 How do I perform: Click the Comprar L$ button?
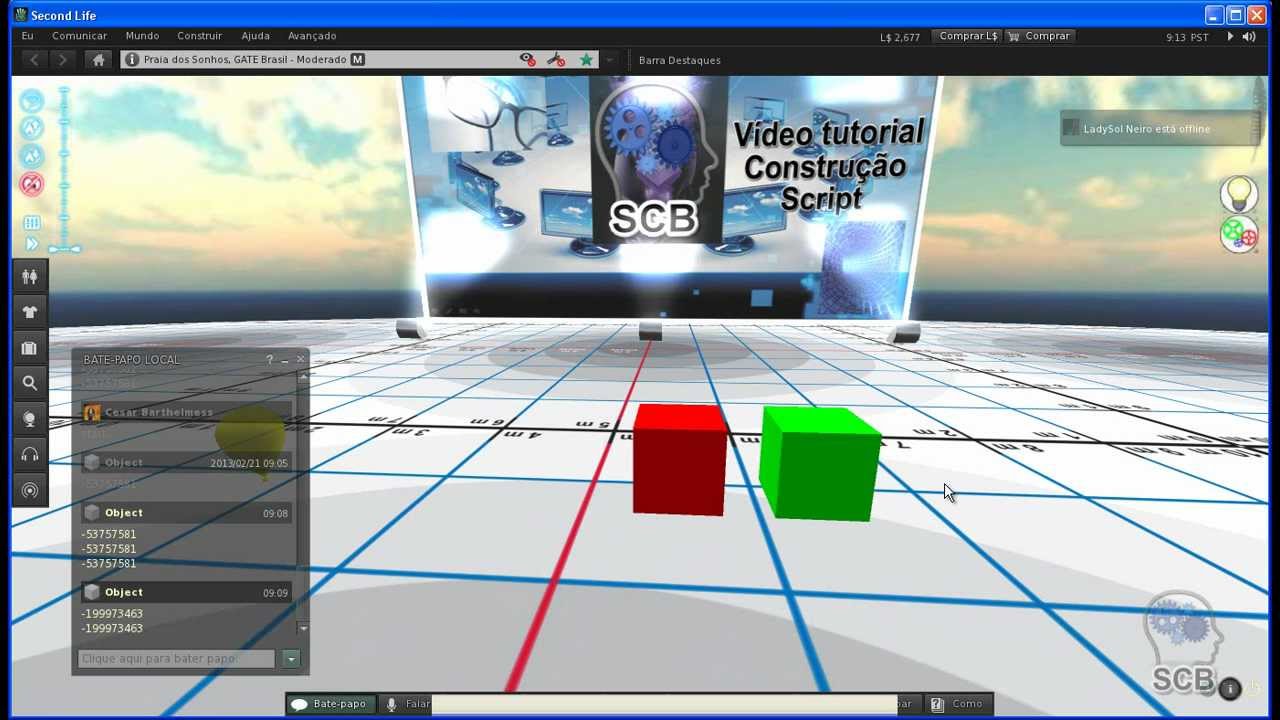tap(967, 36)
